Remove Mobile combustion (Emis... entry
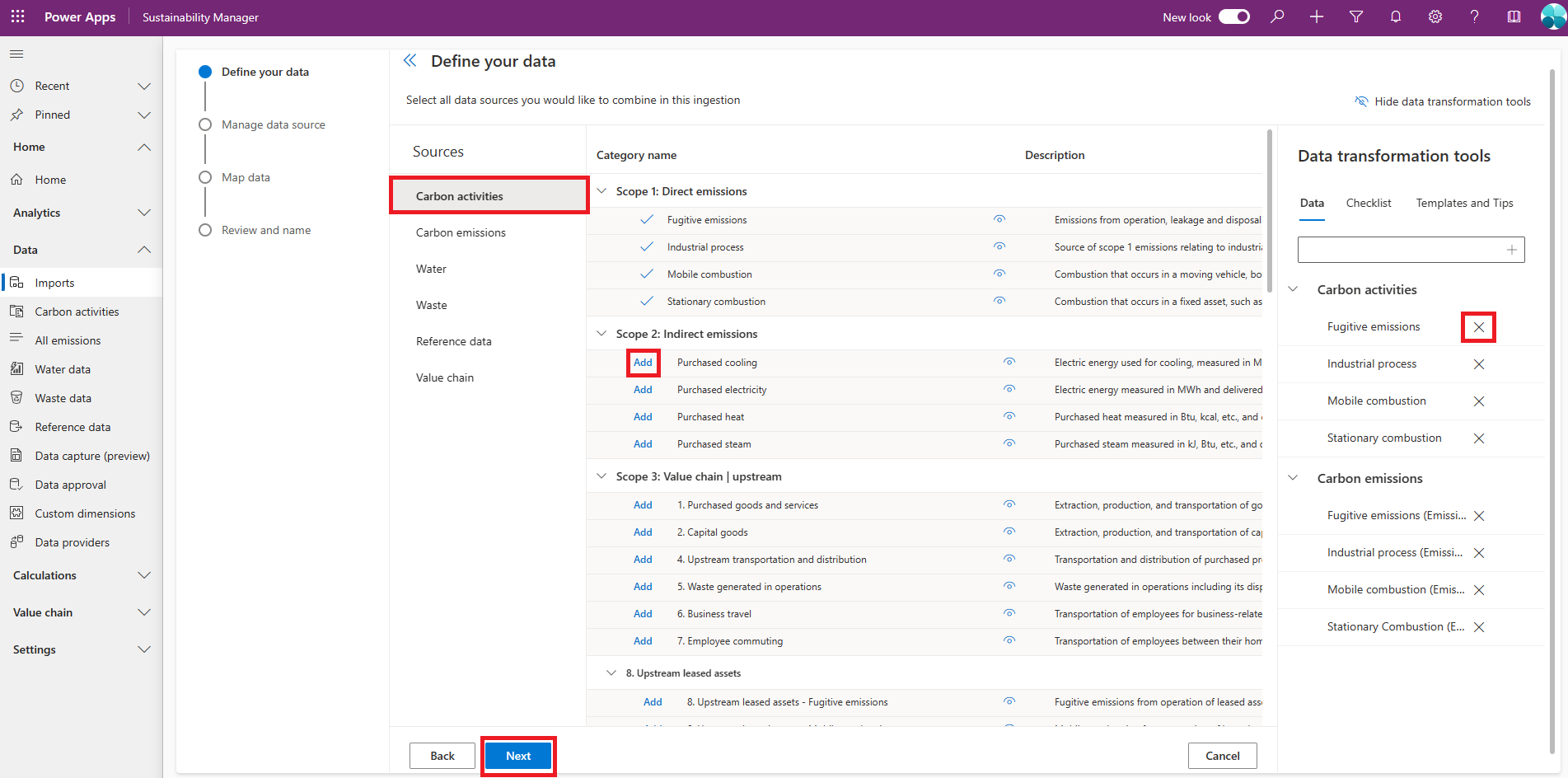Viewport: 1568px width, 778px height. (x=1479, y=590)
